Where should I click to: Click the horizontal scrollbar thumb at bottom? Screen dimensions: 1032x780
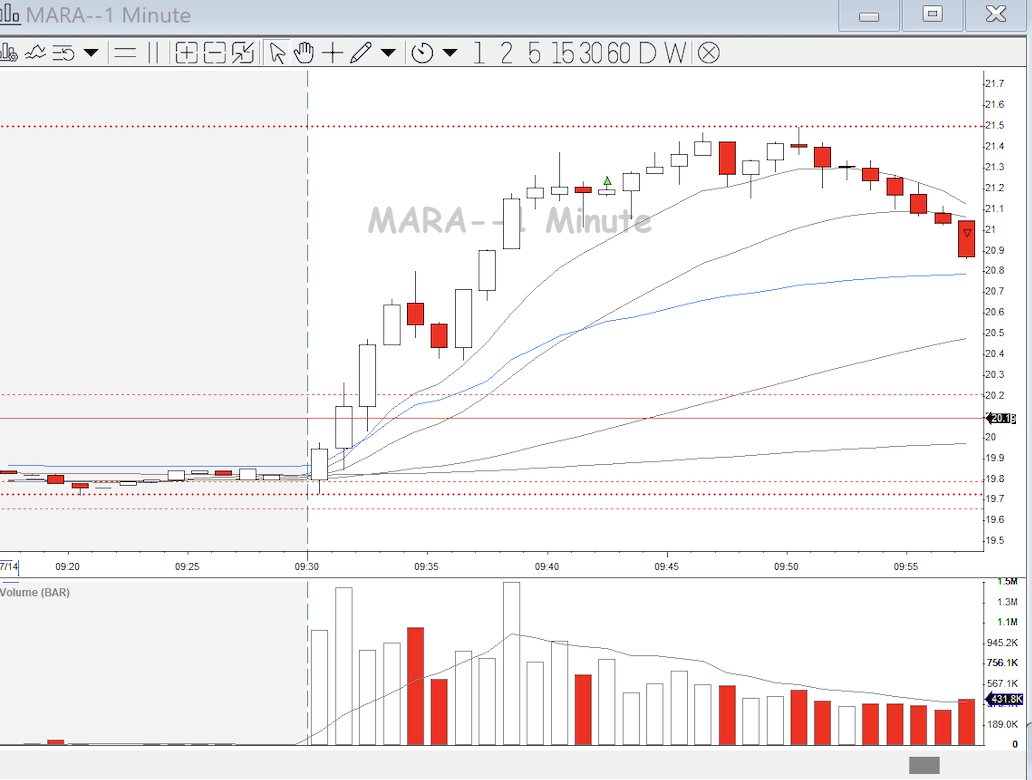click(924, 766)
